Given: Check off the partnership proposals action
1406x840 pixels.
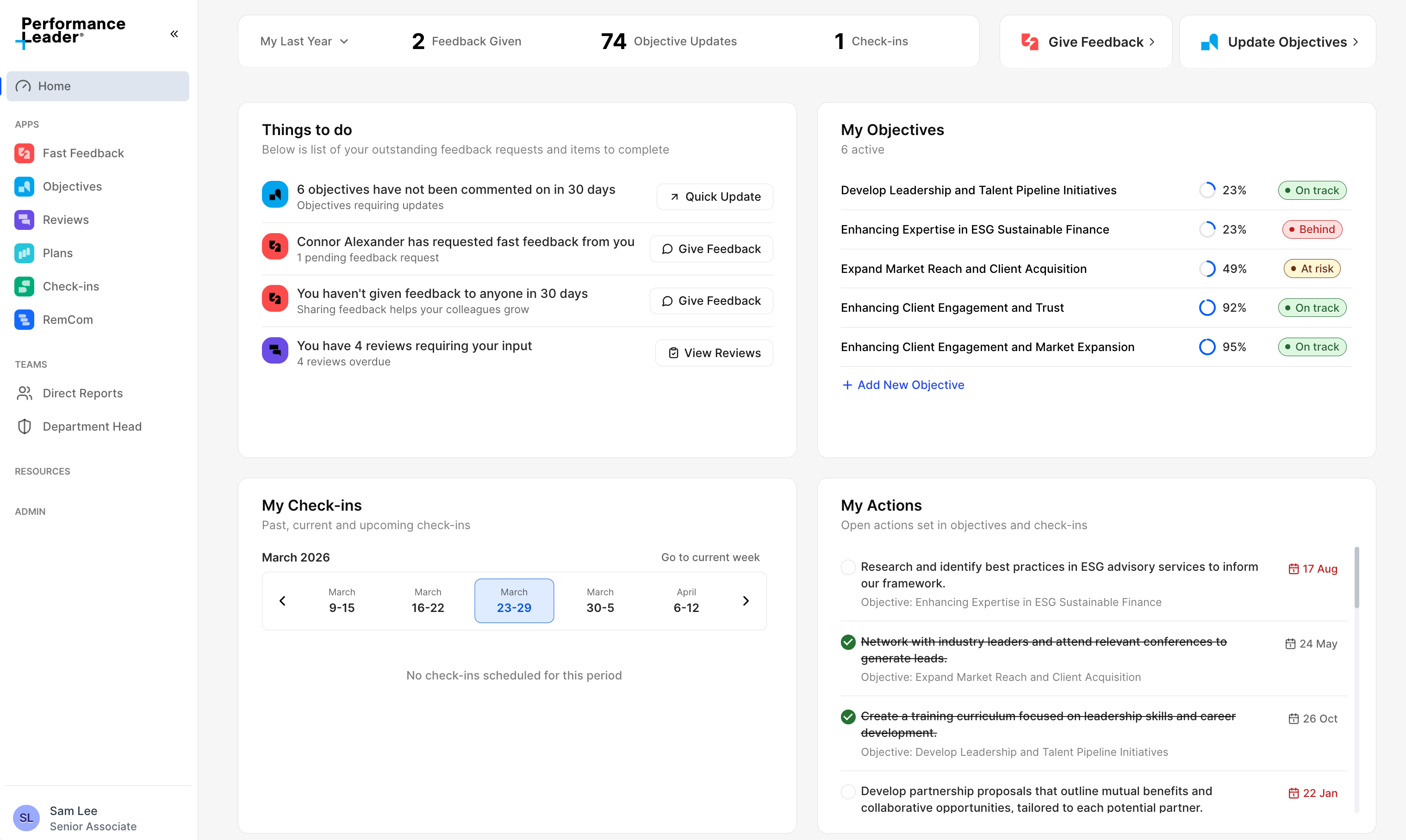Looking at the screenshot, I should tap(848, 791).
